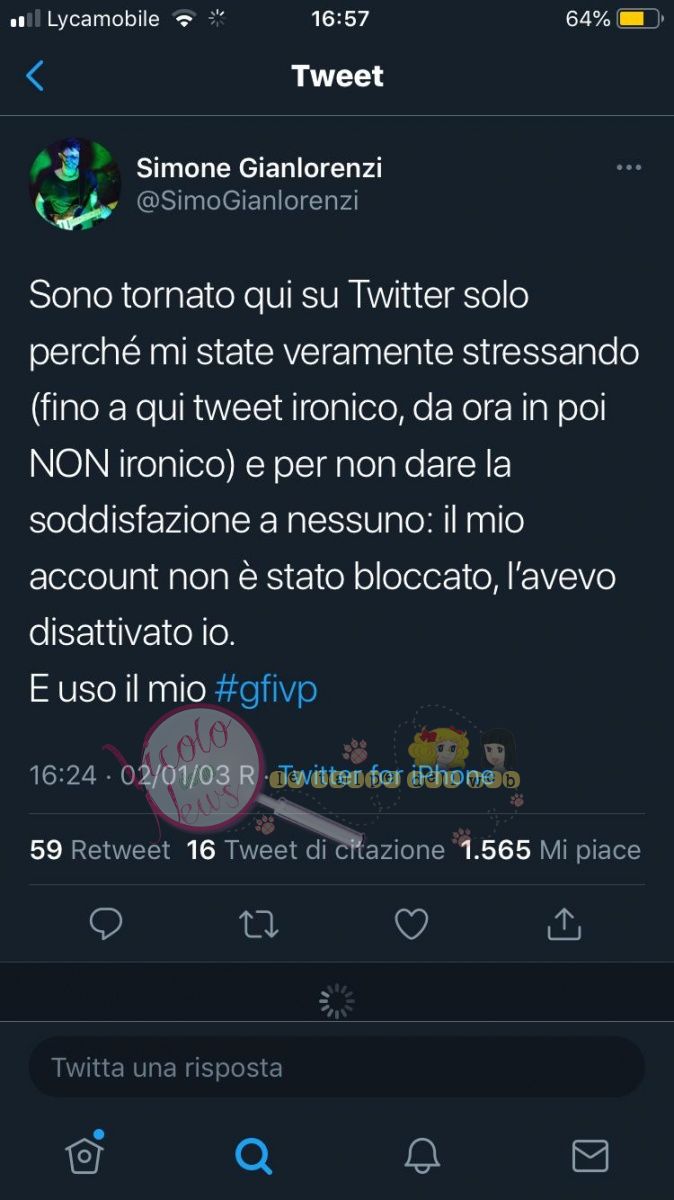The width and height of the screenshot is (674, 1200).
Task: Tap the retweet arrows icon
Action: pos(259,924)
